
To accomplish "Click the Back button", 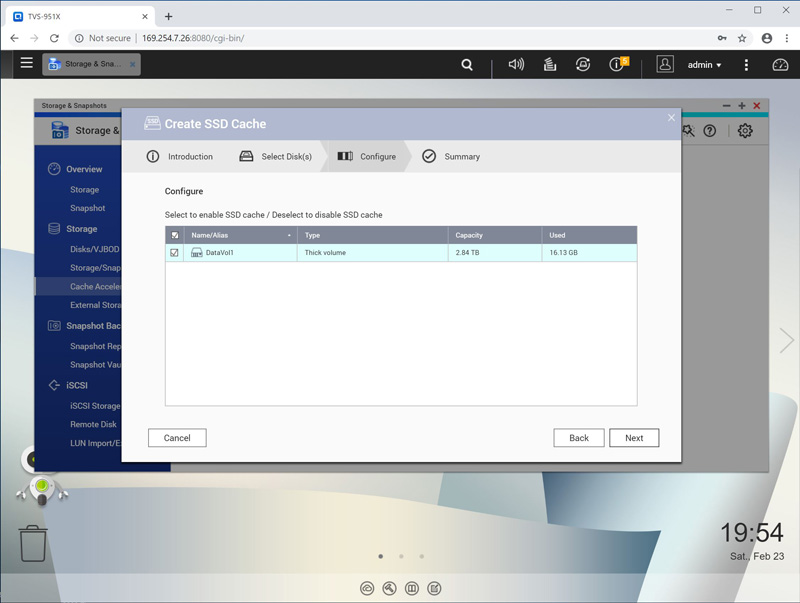I will [579, 438].
